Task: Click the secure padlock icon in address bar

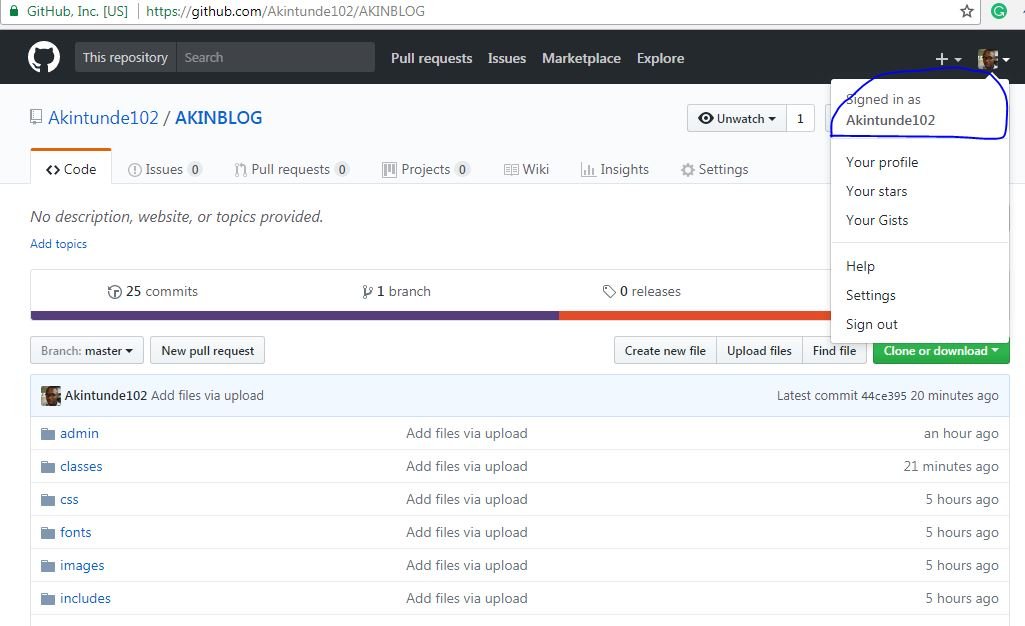Action: click(x=14, y=11)
